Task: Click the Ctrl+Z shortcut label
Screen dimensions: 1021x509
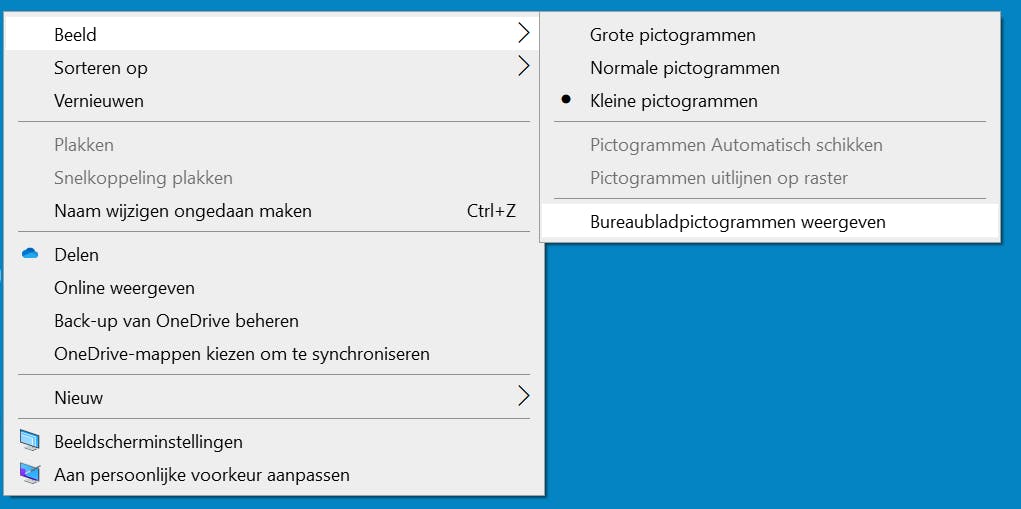Action: [491, 211]
